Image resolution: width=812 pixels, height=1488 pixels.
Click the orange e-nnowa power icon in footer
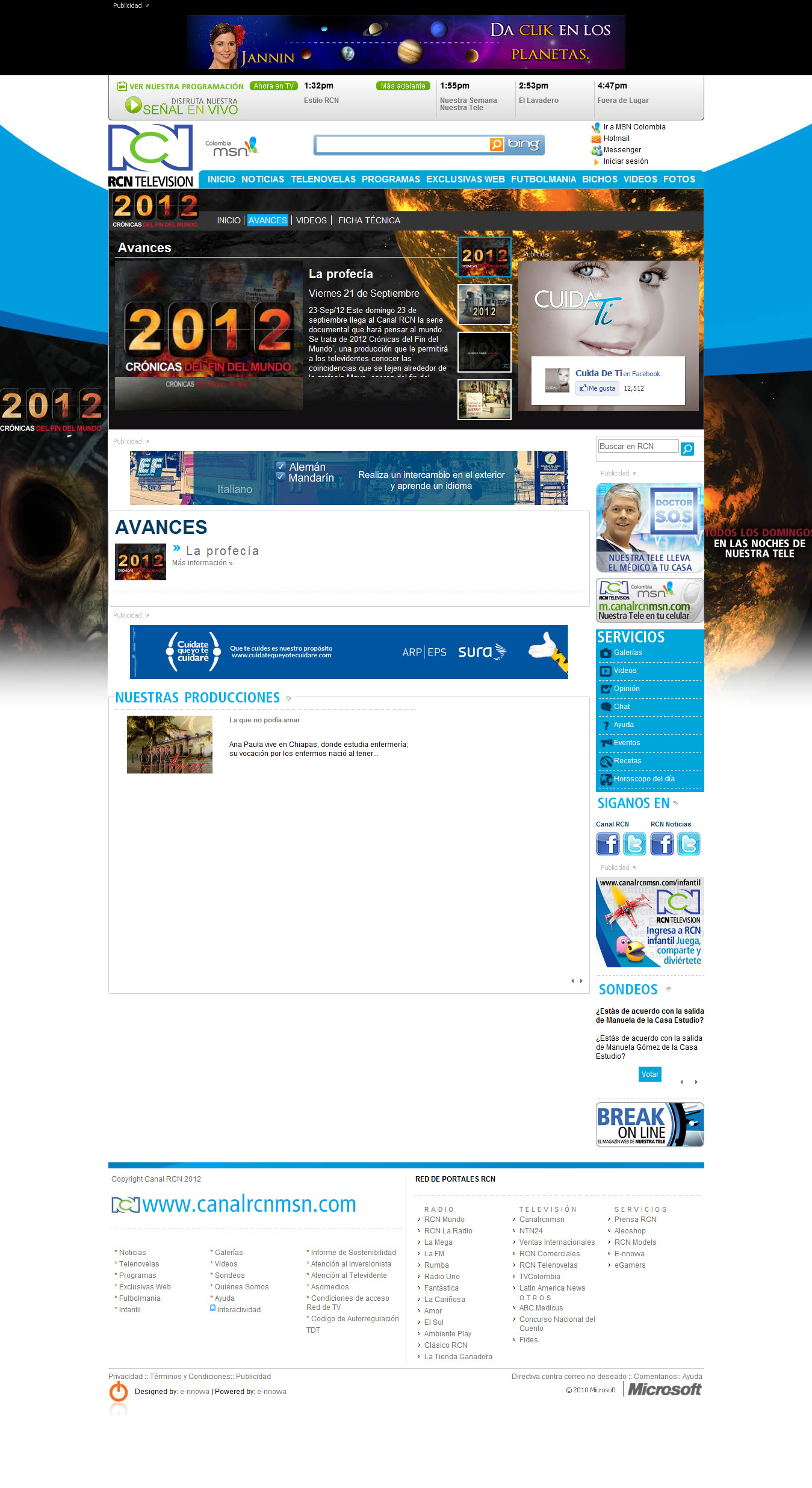pyautogui.click(x=119, y=1392)
